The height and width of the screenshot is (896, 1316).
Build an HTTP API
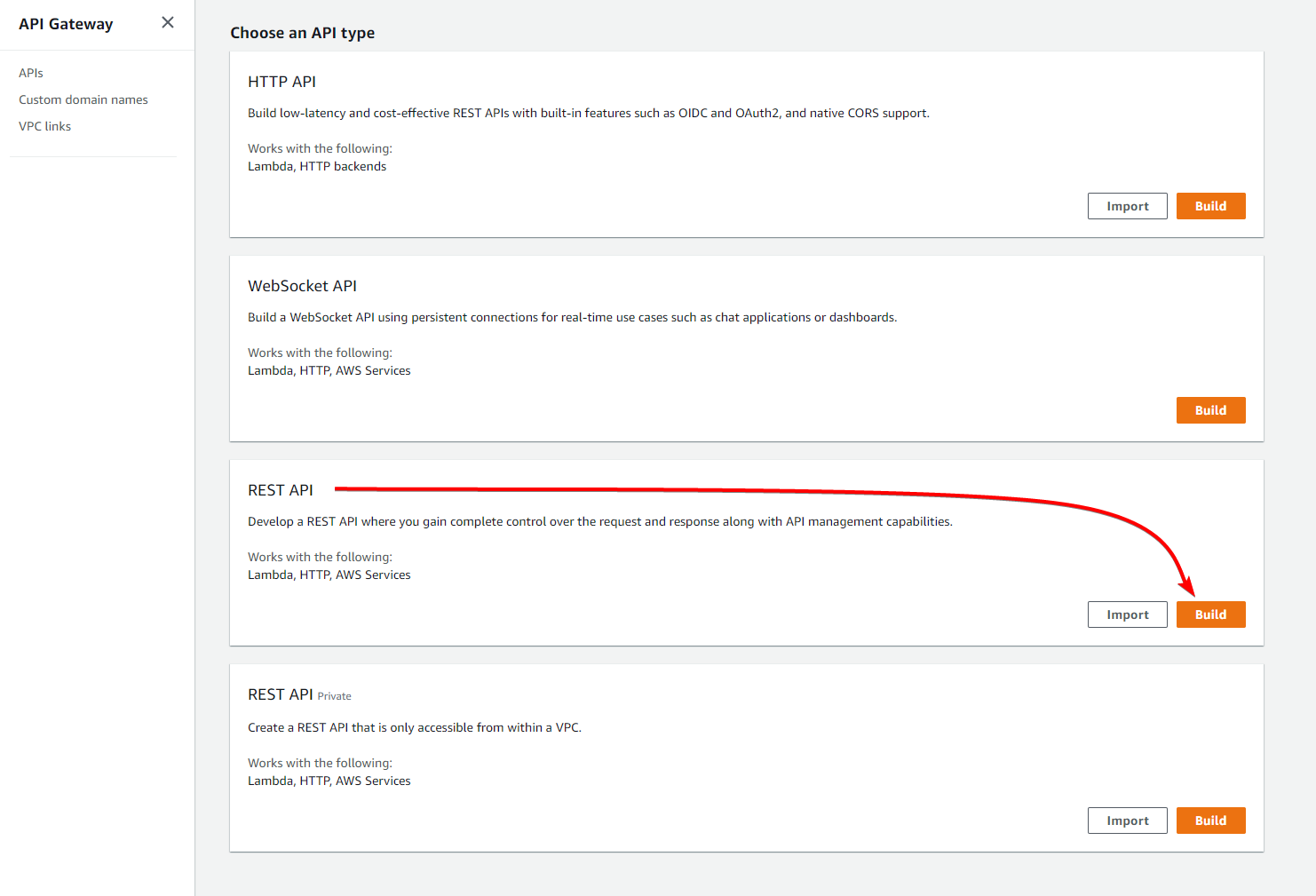[x=1210, y=205]
